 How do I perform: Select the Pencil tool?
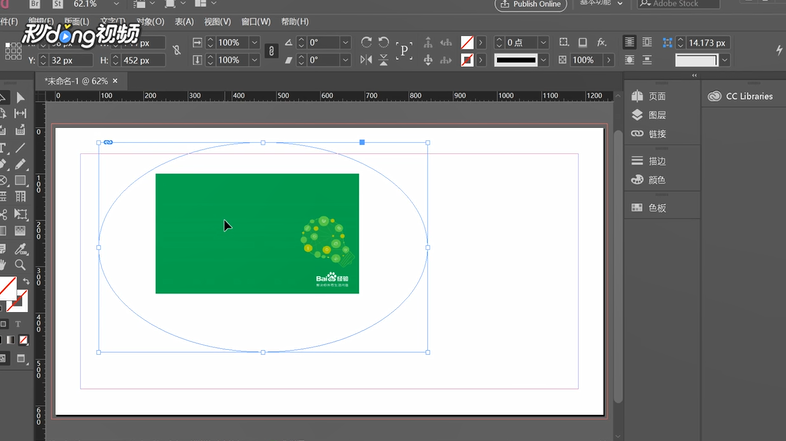click(x=21, y=164)
